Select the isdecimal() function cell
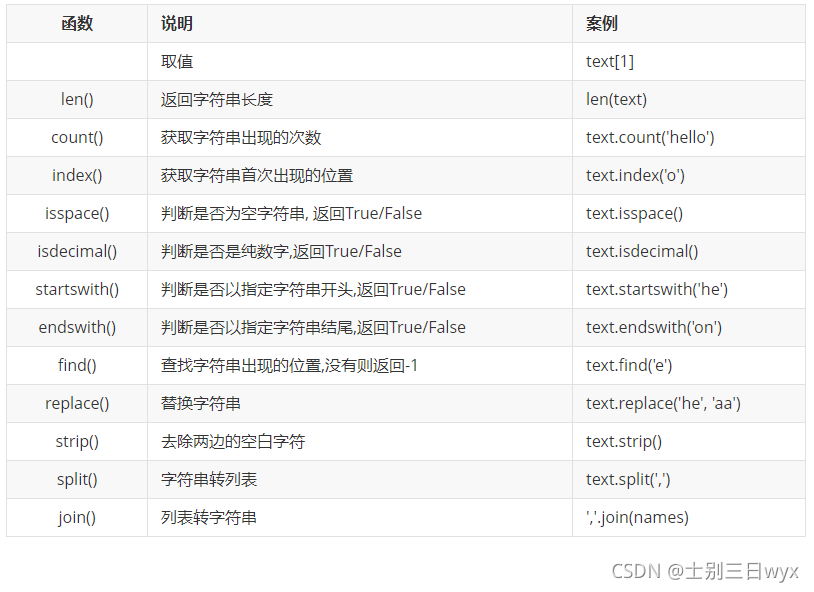 pyautogui.click(x=77, y=251)
